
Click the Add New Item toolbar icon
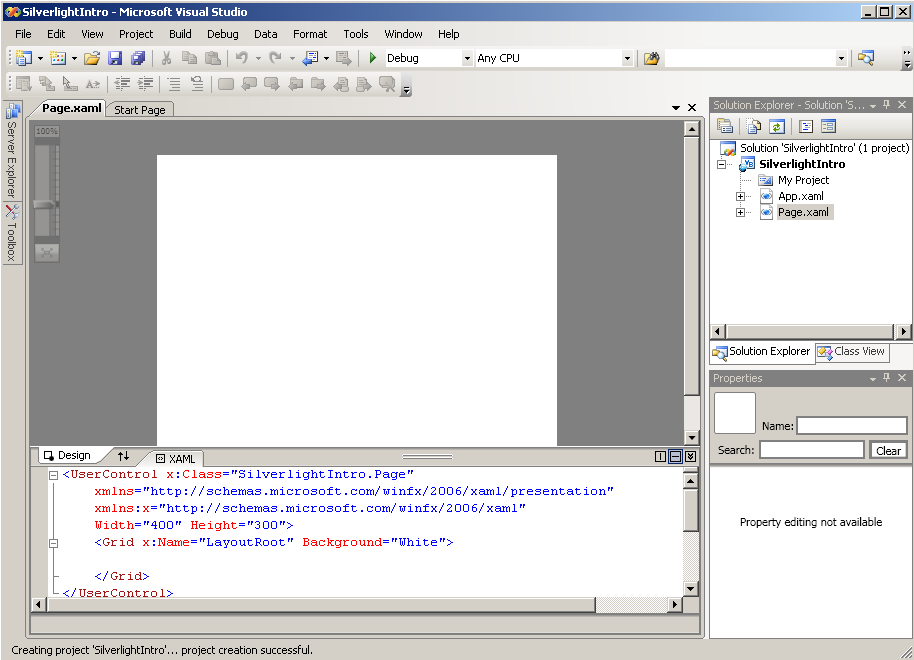tap(58, 58)
